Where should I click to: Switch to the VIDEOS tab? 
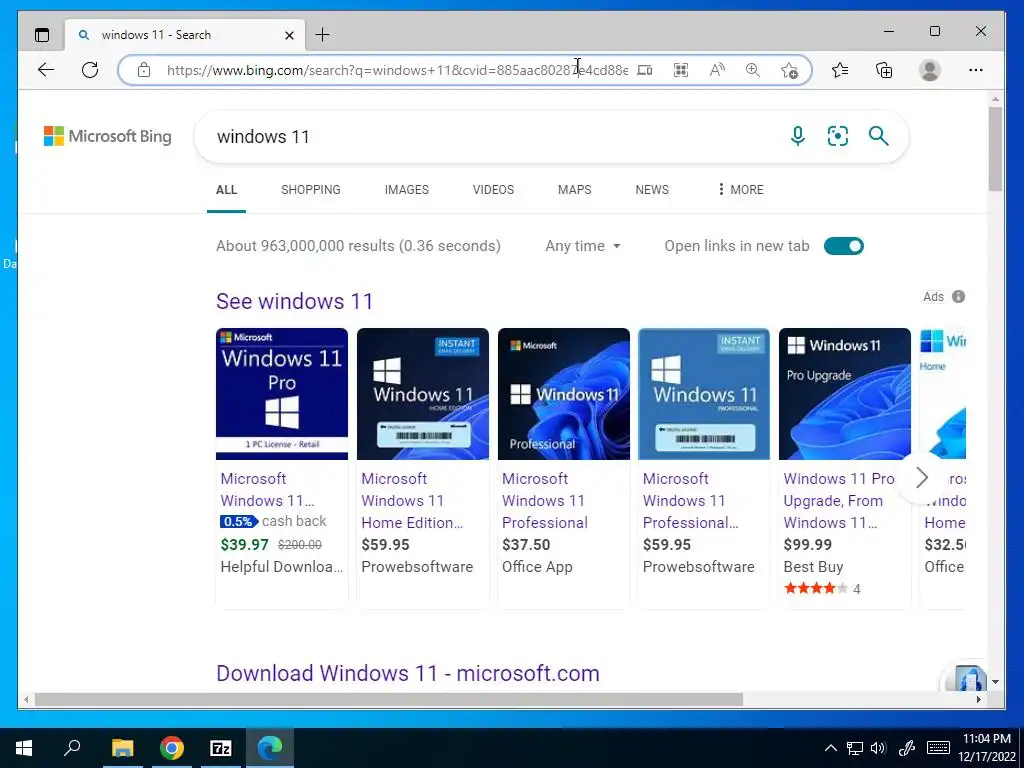493,190
